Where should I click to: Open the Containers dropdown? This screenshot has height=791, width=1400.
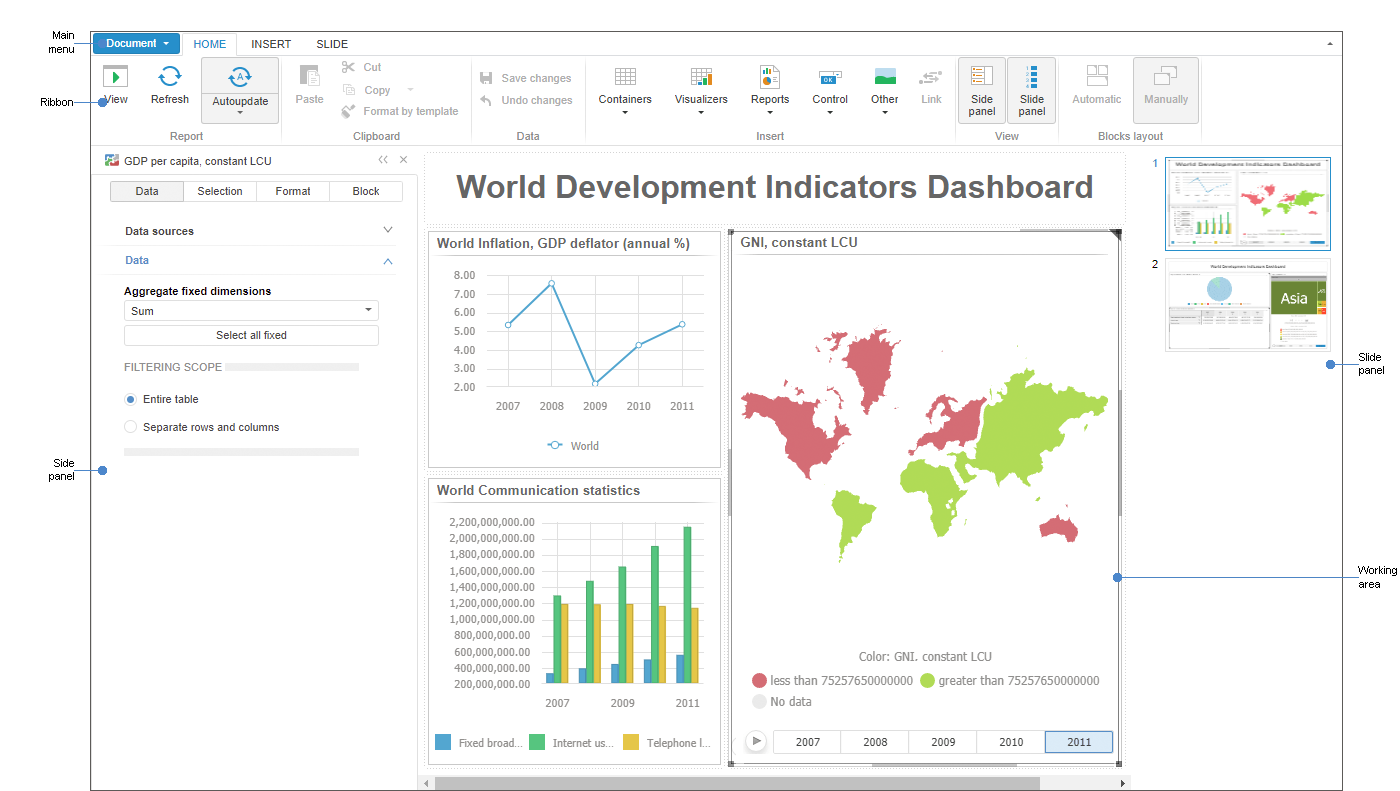624,90
